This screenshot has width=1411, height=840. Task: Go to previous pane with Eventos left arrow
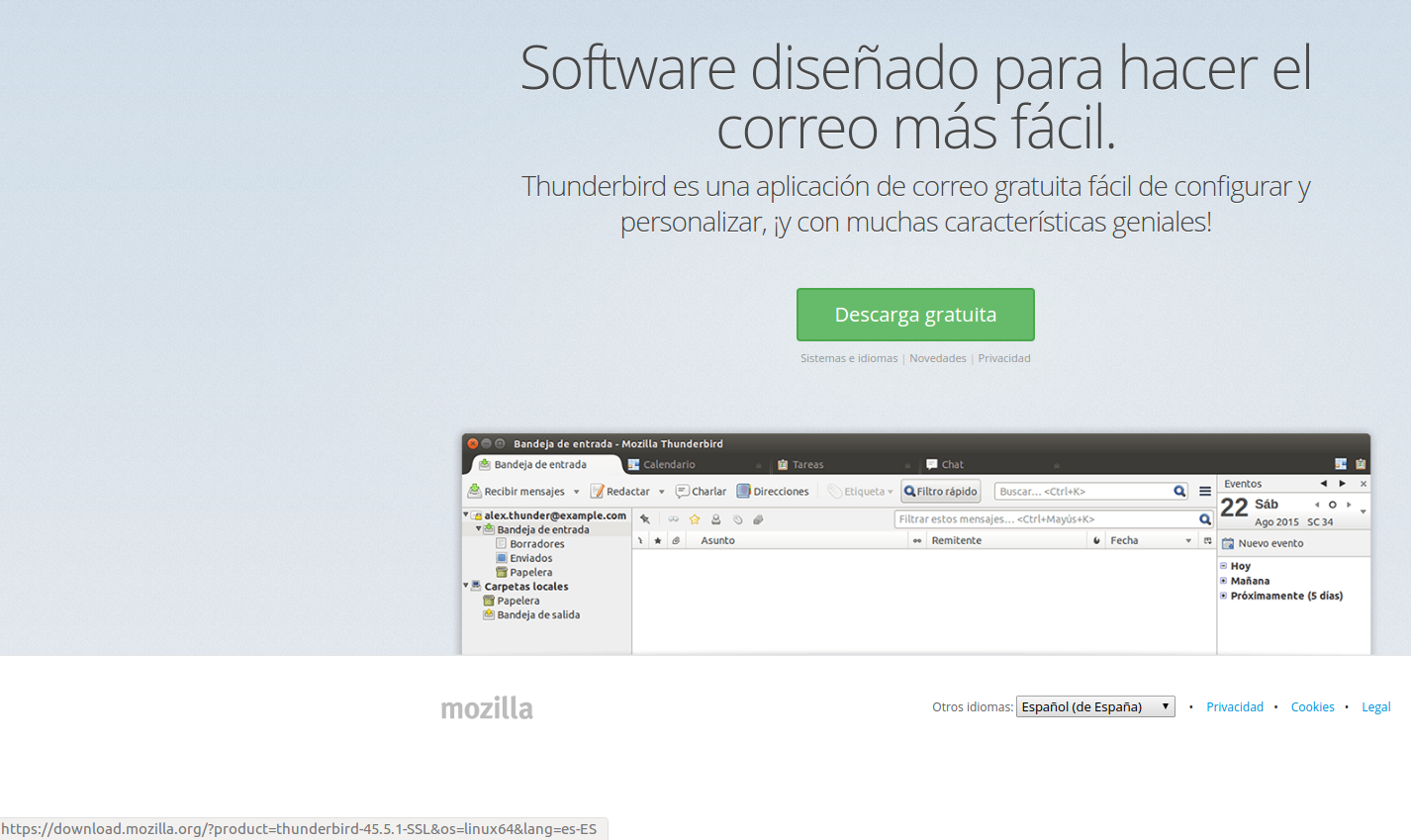click(1323, 484)
